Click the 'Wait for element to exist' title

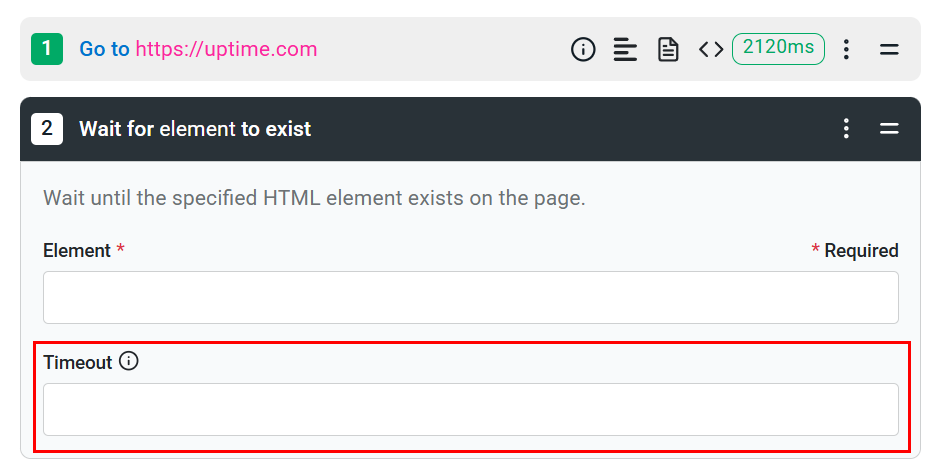[195, 129]
